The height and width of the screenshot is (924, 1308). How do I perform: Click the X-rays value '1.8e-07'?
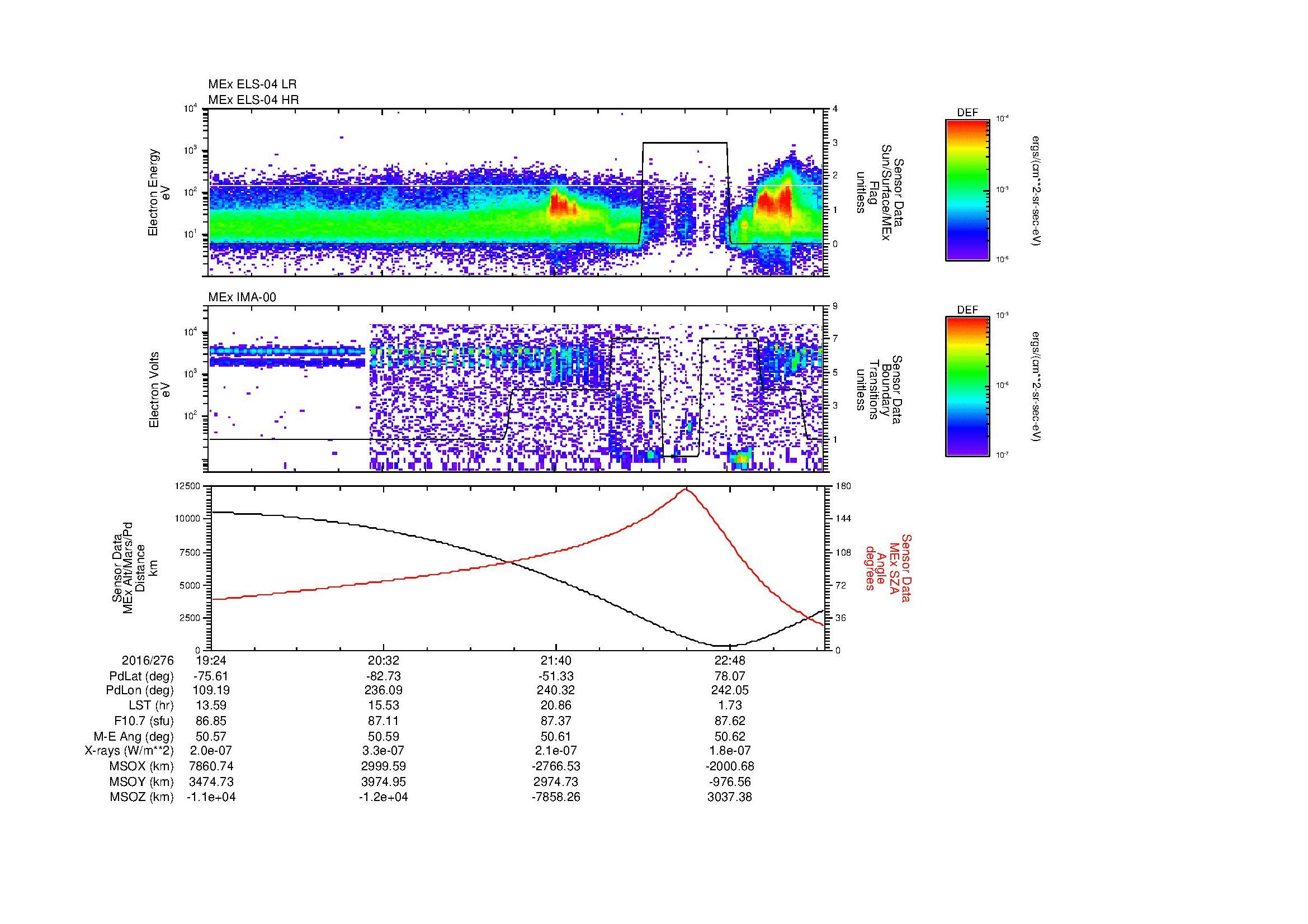click(x=730, y=751)
